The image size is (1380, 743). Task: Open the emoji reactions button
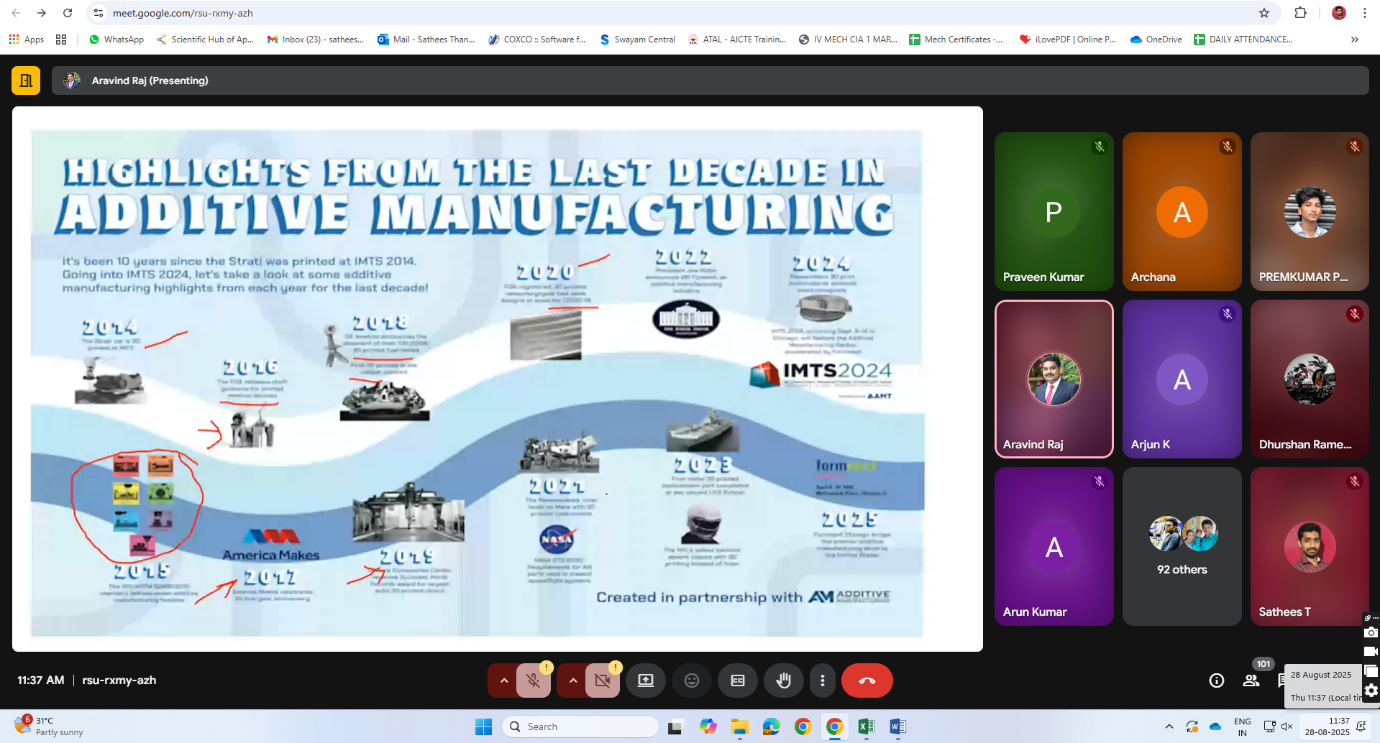pos(691,680)
